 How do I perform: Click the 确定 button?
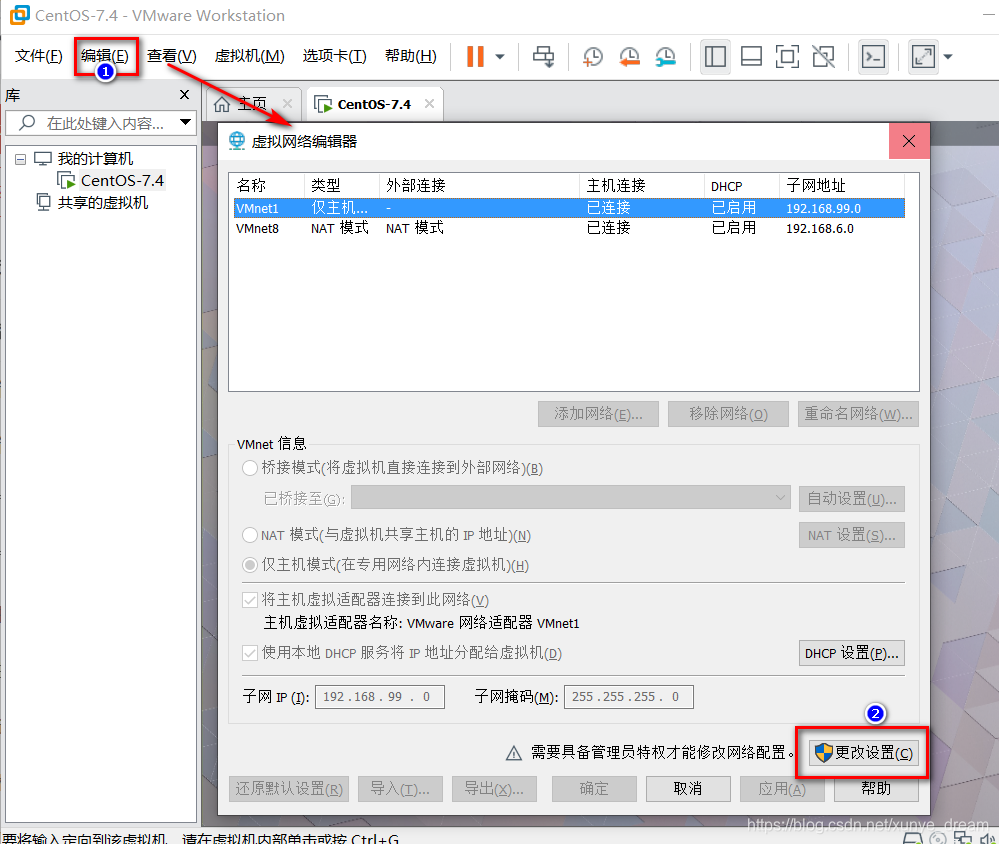coord(594,789)
